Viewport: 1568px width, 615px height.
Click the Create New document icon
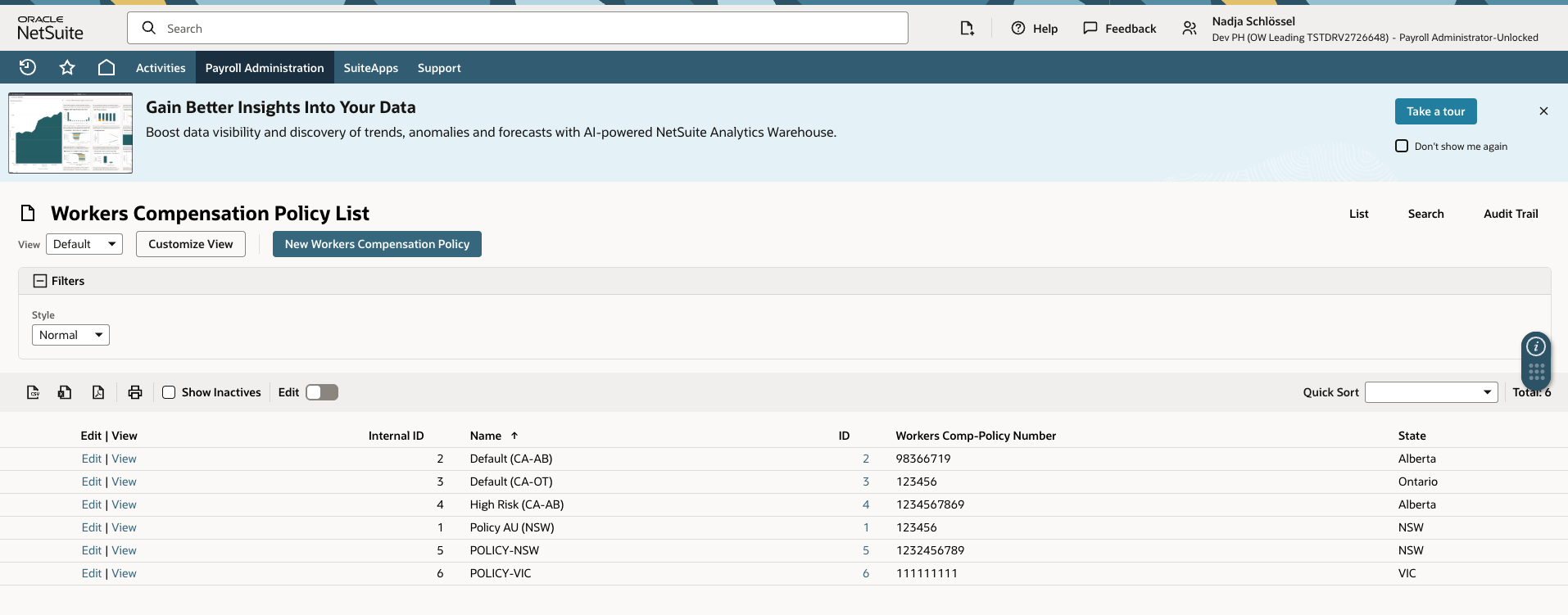[967, 29]
